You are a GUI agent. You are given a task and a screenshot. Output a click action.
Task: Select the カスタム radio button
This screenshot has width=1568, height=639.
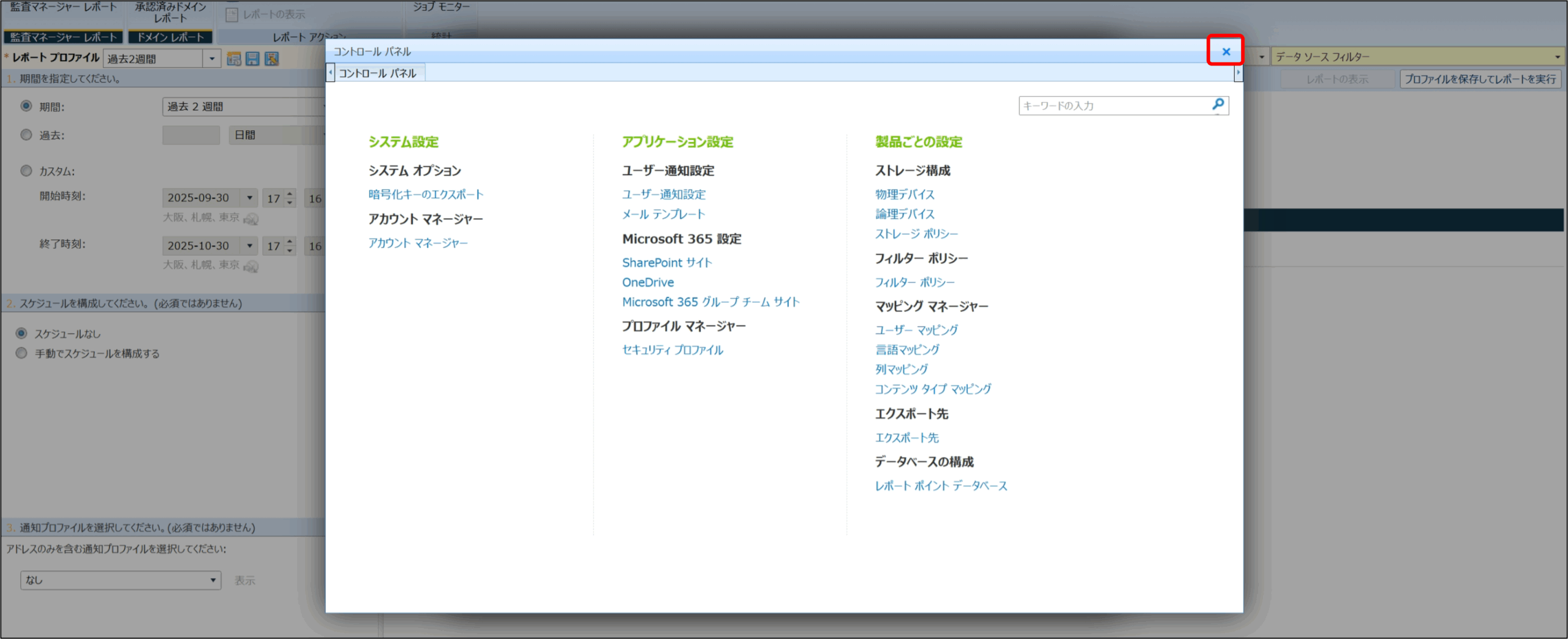(x=26, y=171)
